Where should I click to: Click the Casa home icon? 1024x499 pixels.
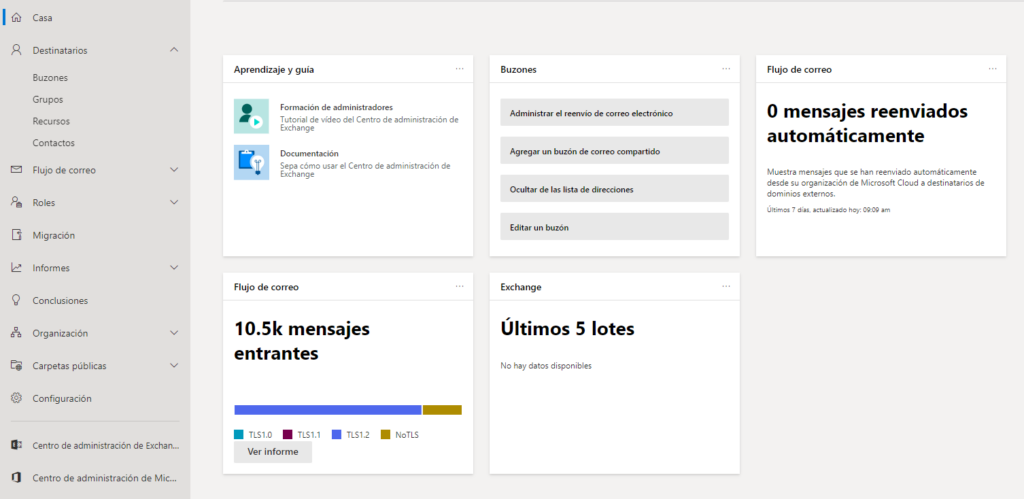16,18
